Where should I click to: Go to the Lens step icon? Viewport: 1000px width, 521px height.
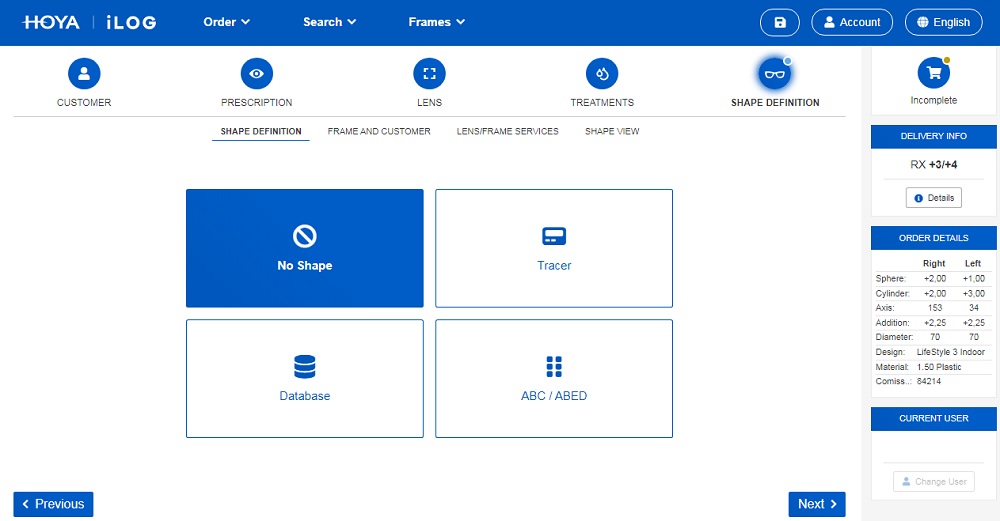pos(429,74)
